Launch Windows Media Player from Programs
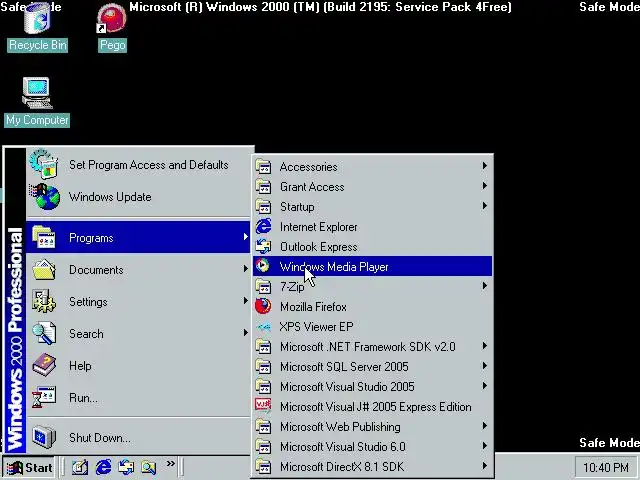Screen dimensions: 640x480 pos(373,266)
